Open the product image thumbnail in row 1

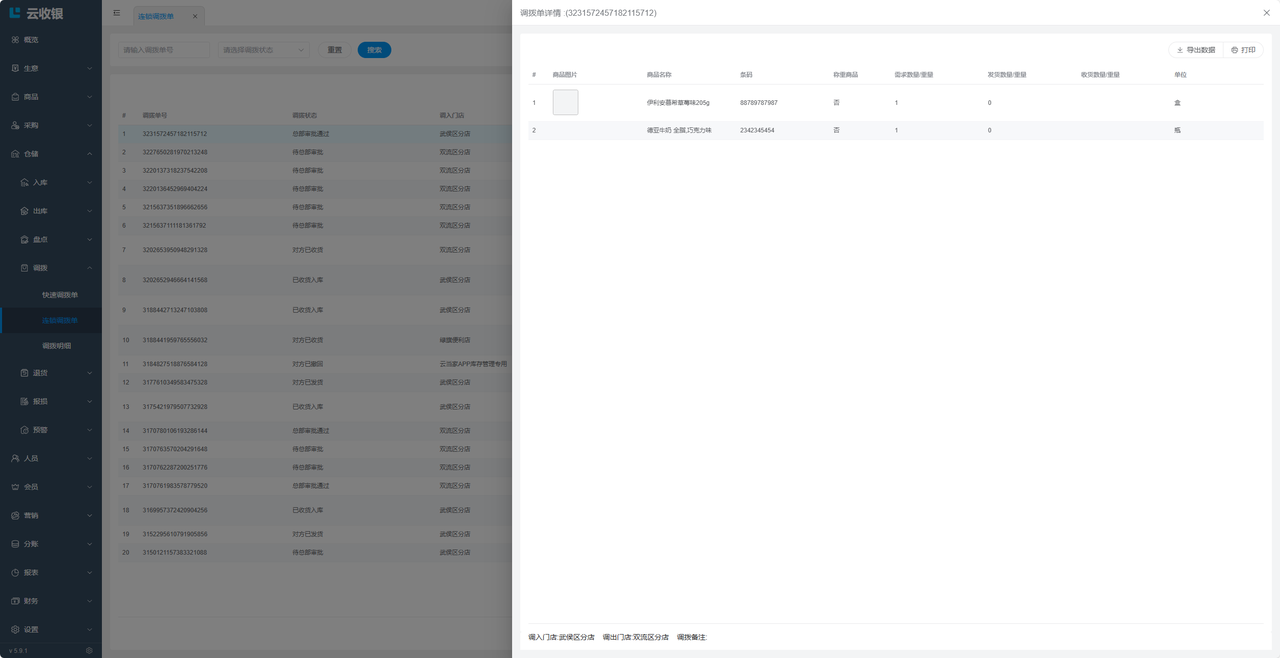(565, 102)
